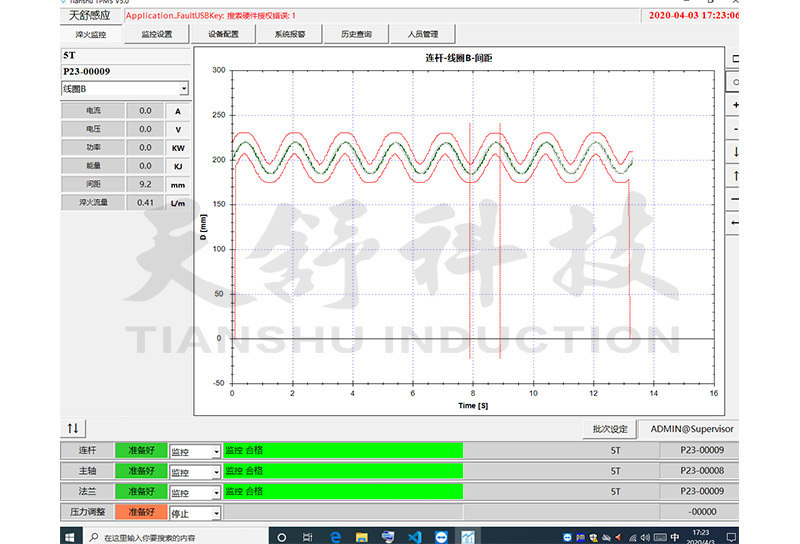The image size is (800, 544).
Task: Click the small minus zoom-out chart button
Action: coord(733,129)
